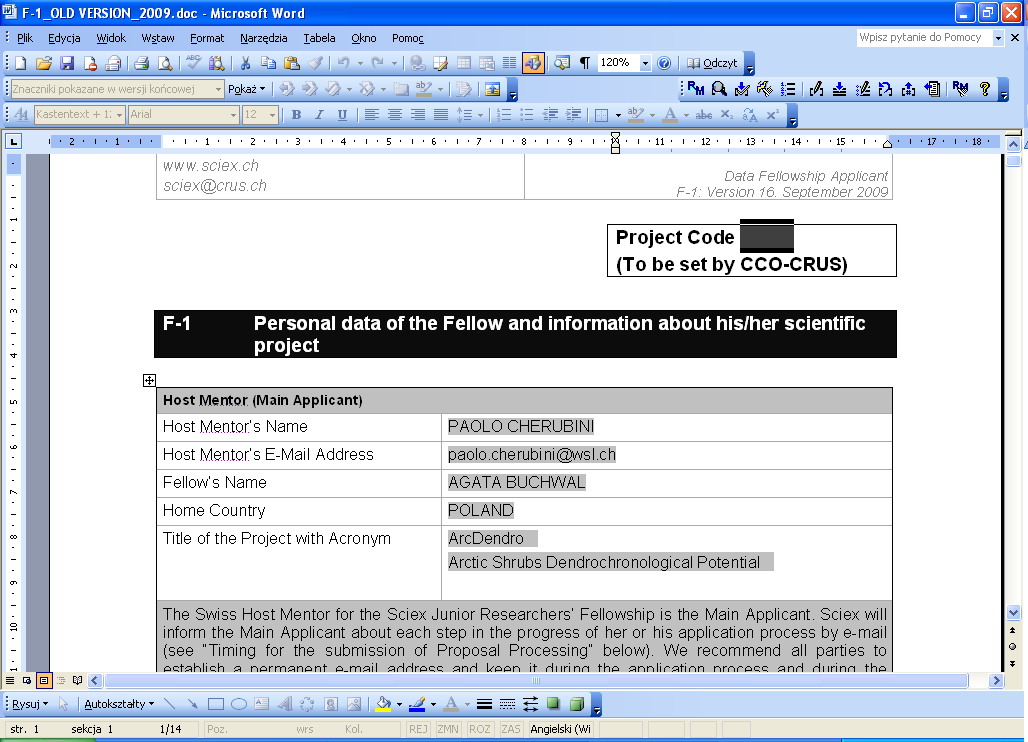Center the text
This screenshot has width=1028, height=742.
[x=395, y=115]
